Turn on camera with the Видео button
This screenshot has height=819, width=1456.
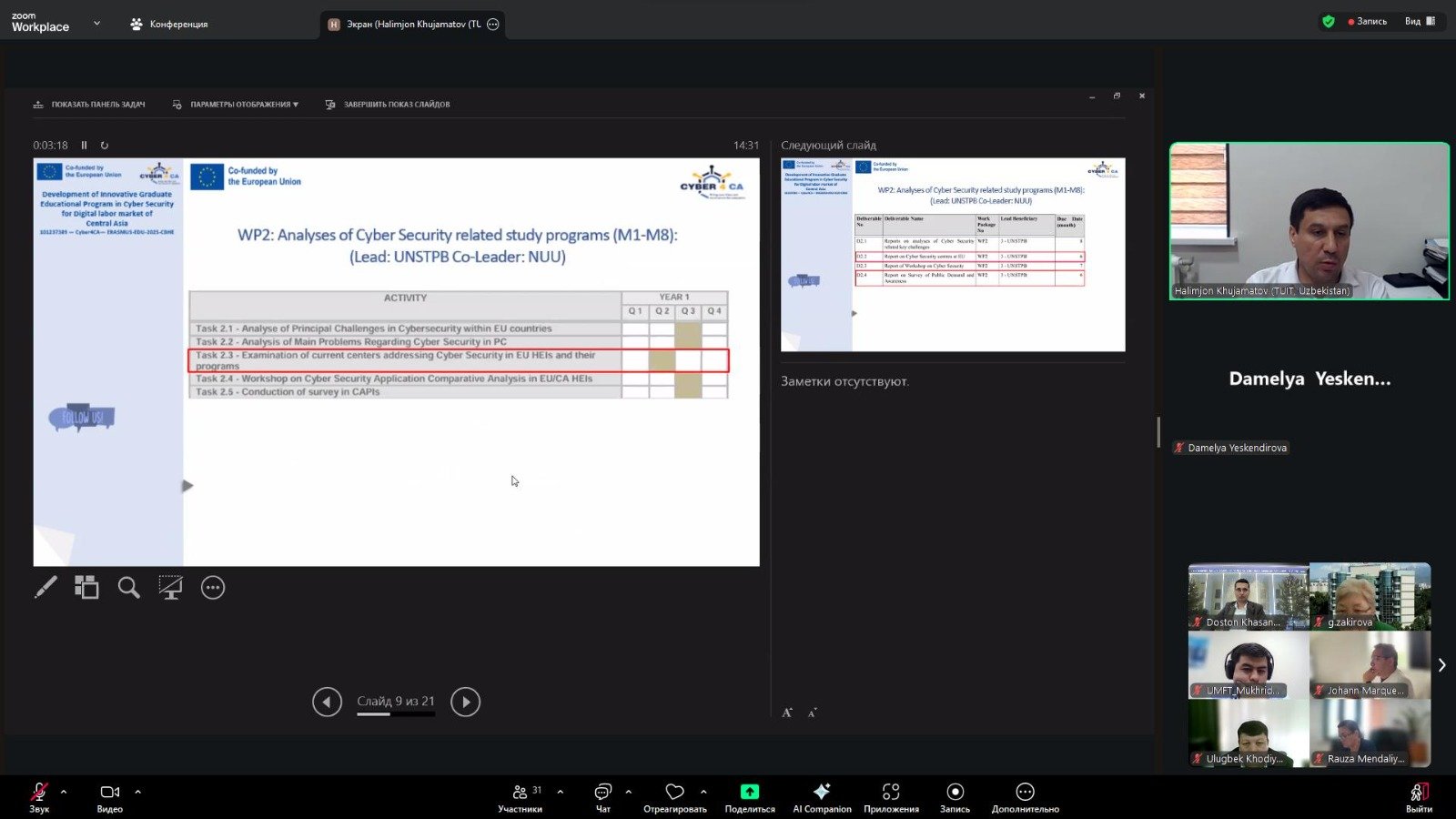(110, 797)
